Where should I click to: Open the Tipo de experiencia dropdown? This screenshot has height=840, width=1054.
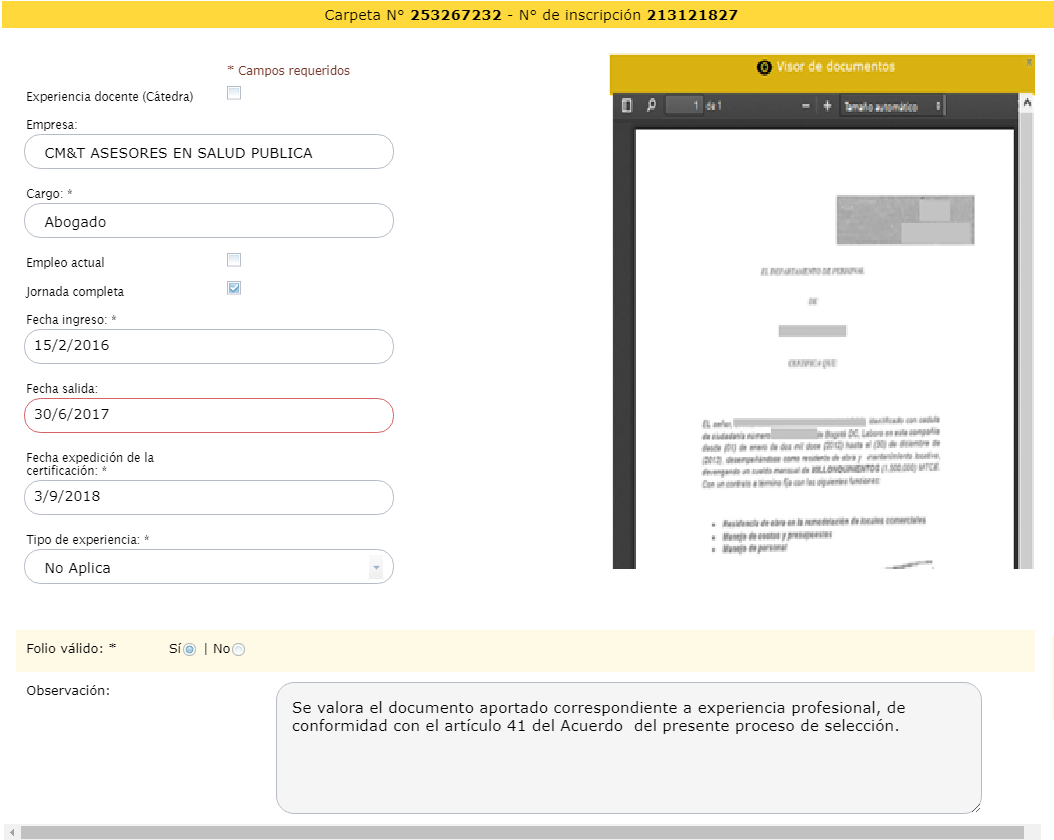(x=208, y=567)
